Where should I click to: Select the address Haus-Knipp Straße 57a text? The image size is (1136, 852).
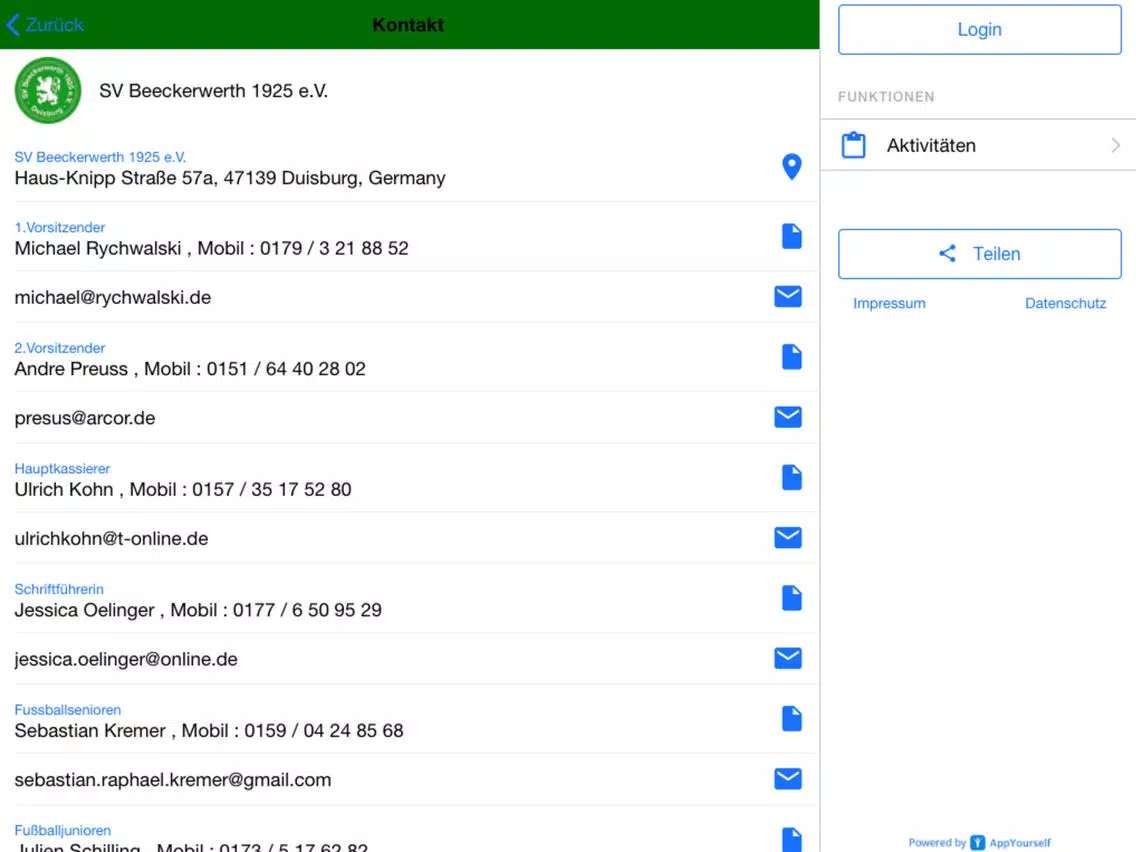click(x=230, y=178)
